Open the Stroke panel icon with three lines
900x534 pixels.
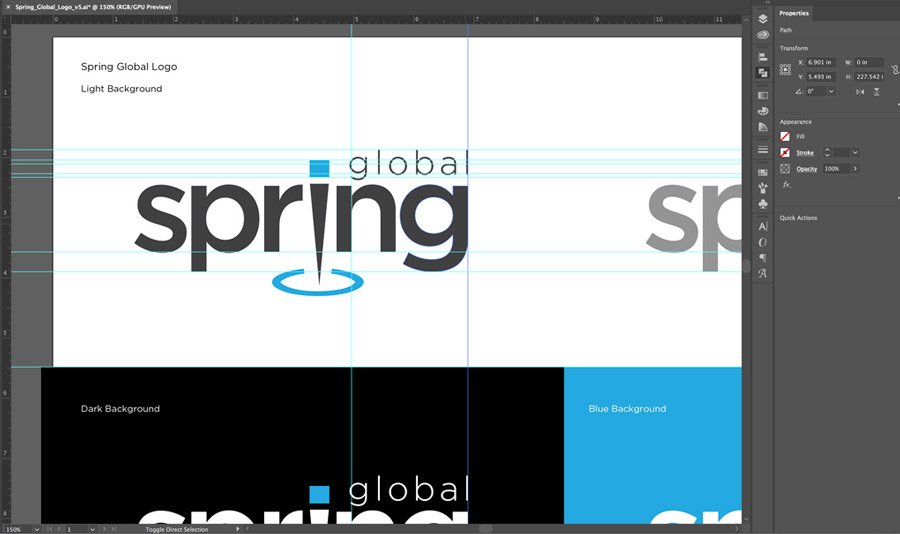point(763,149)
